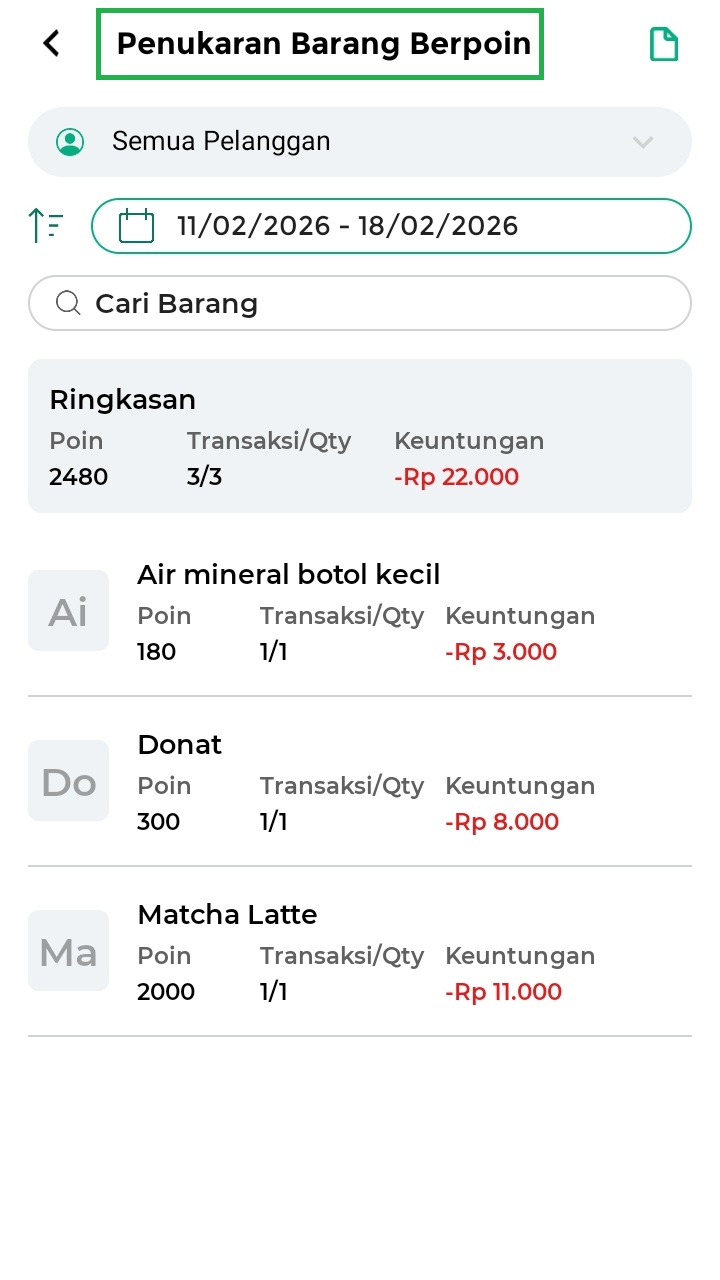
Task: Open the date range 11/02/2026 - 18/02/2026 picker
Action: click(391, 226)
